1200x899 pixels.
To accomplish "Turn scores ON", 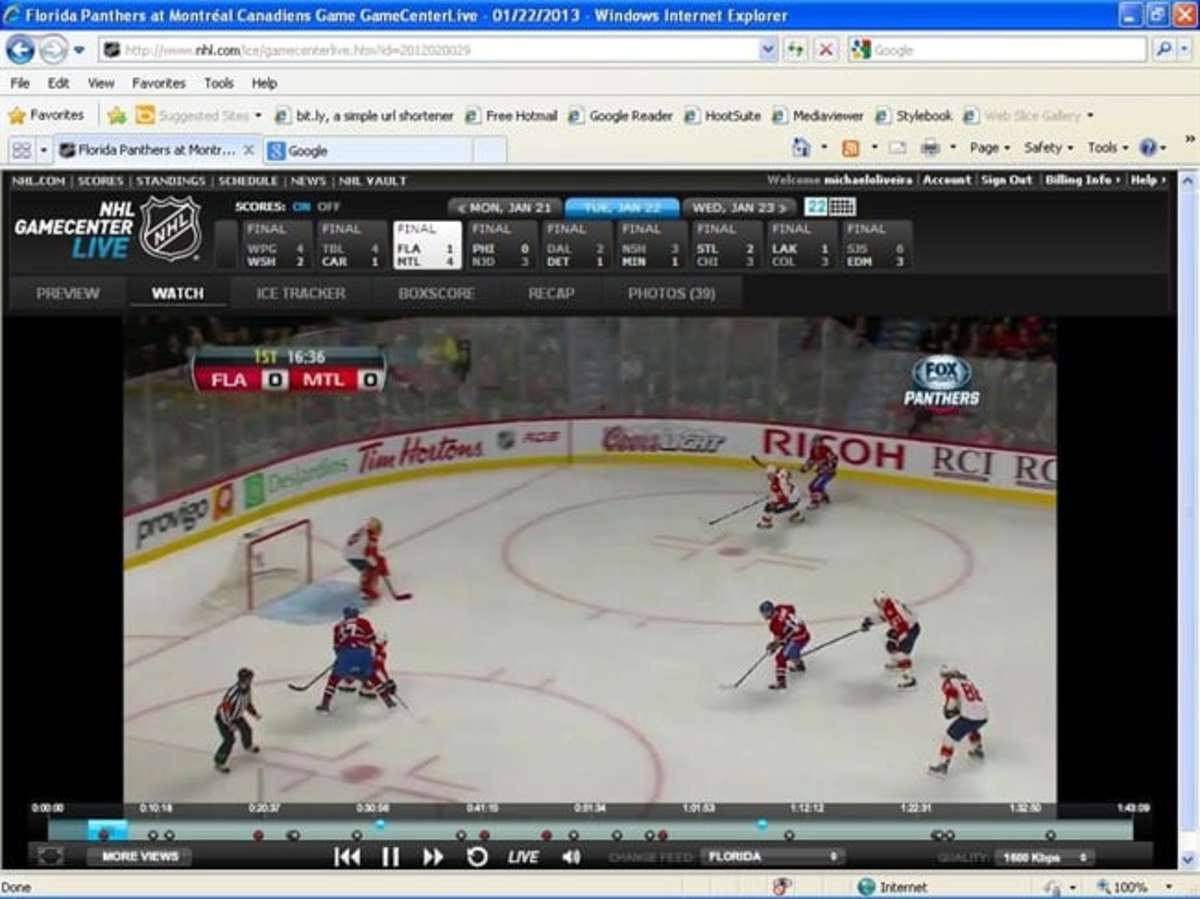I will tap(301, 207).
